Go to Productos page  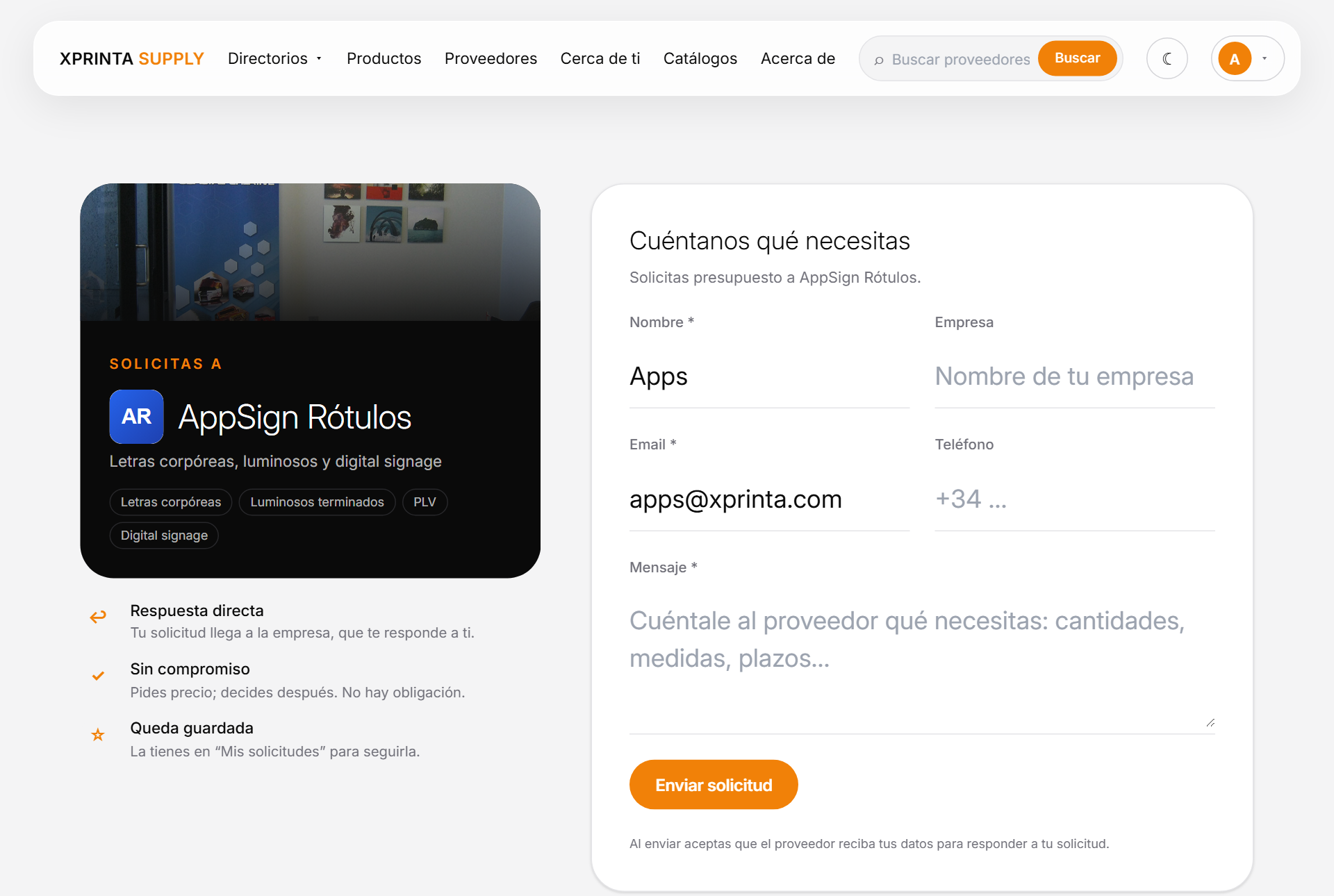click(384, 58)
